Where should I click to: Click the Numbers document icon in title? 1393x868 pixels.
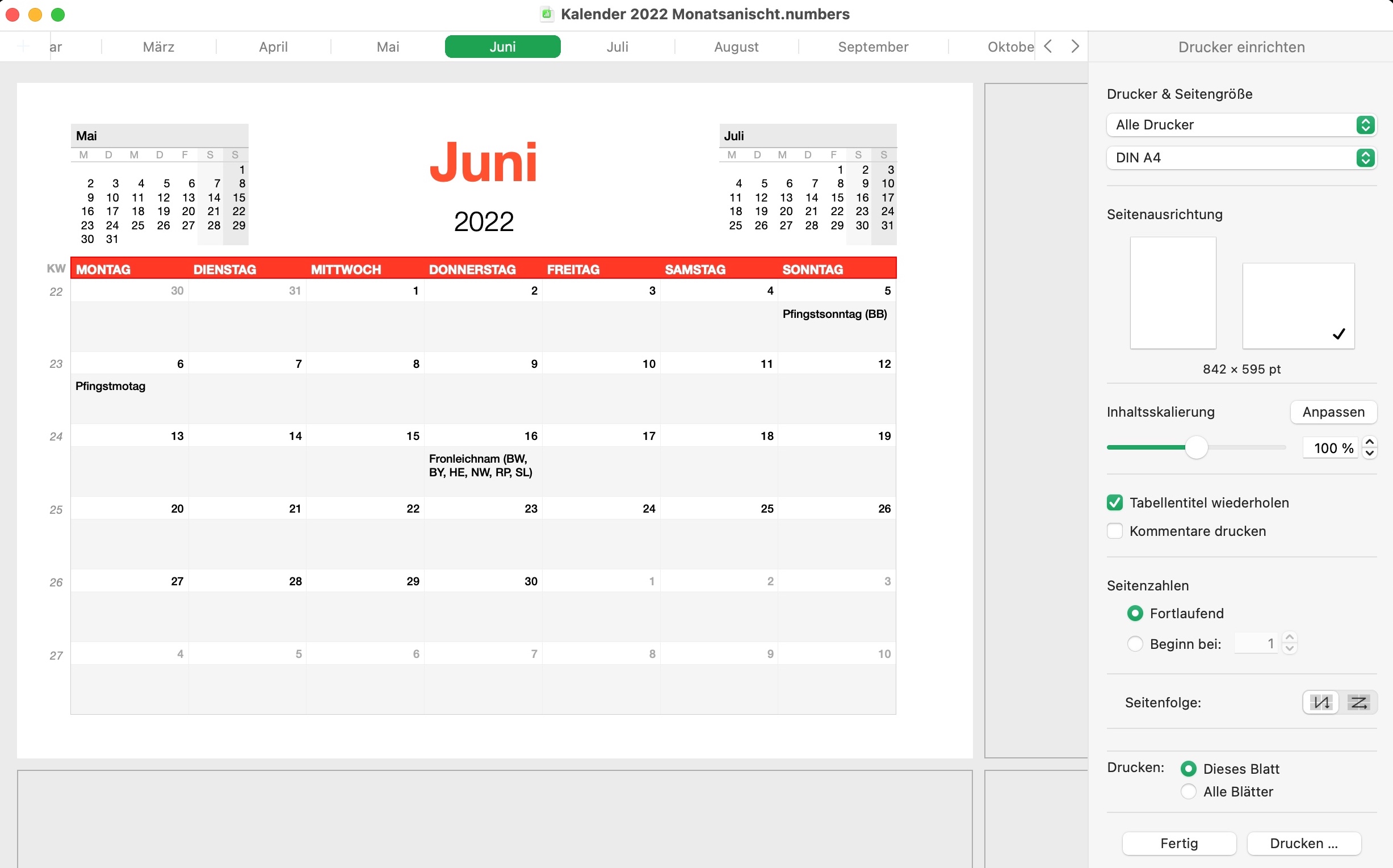547,14
